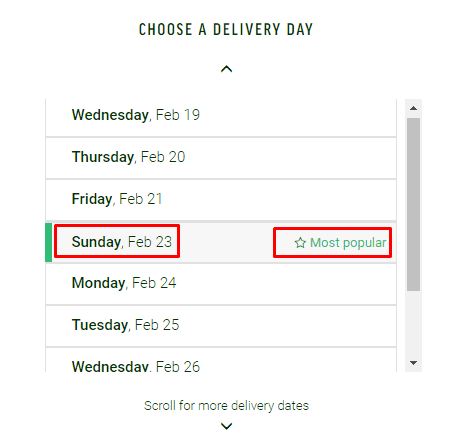The width and height of the screenshot is (457, 437).
Task: Click the scrollbar's up arrow button
Action: (x=413, y=108)
